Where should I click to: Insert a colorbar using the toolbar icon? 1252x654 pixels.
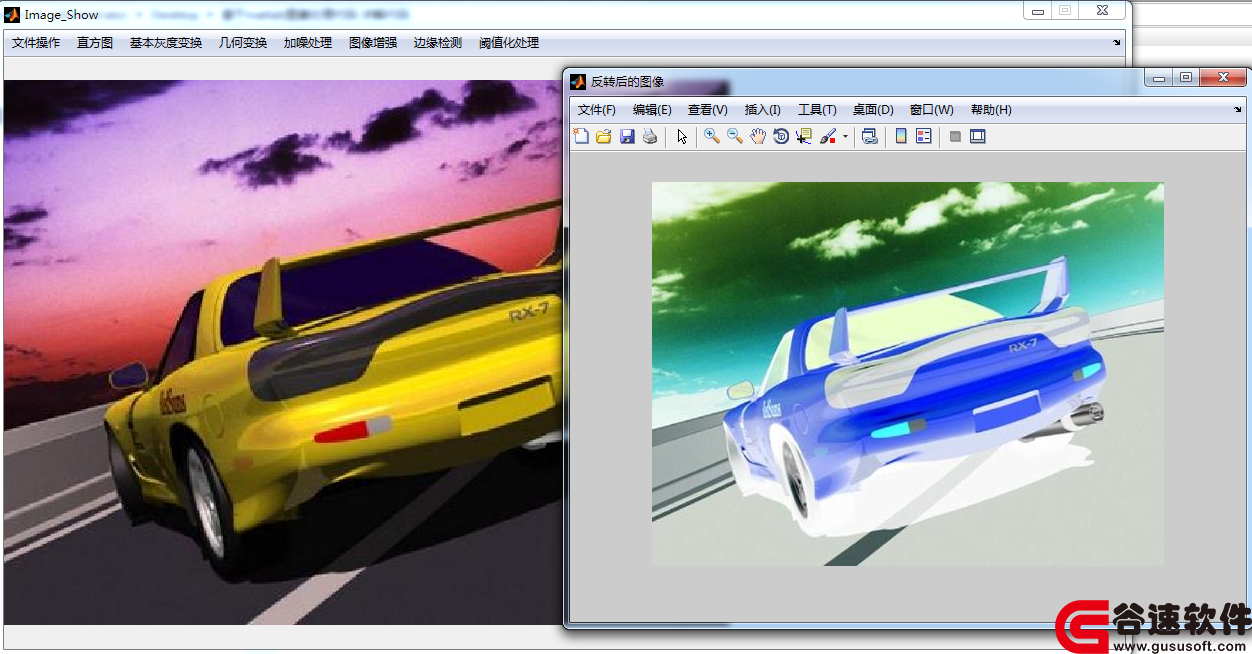pyautogui.click(x=901, y=136)
